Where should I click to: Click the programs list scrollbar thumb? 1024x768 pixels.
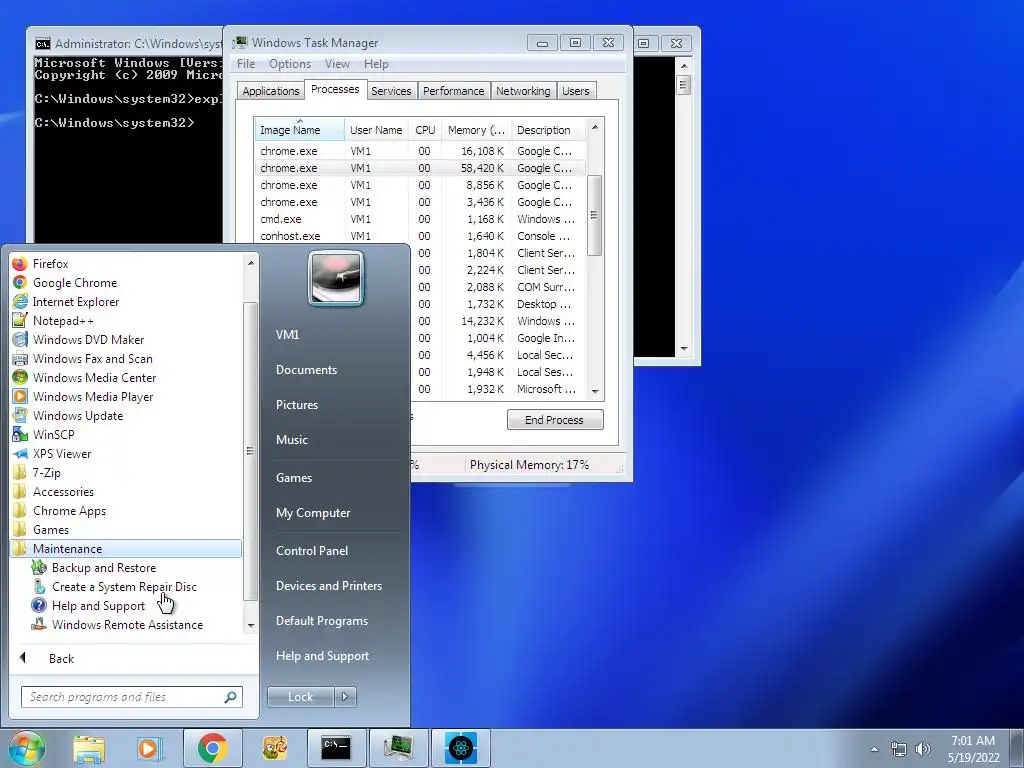[x=250, y=451]
